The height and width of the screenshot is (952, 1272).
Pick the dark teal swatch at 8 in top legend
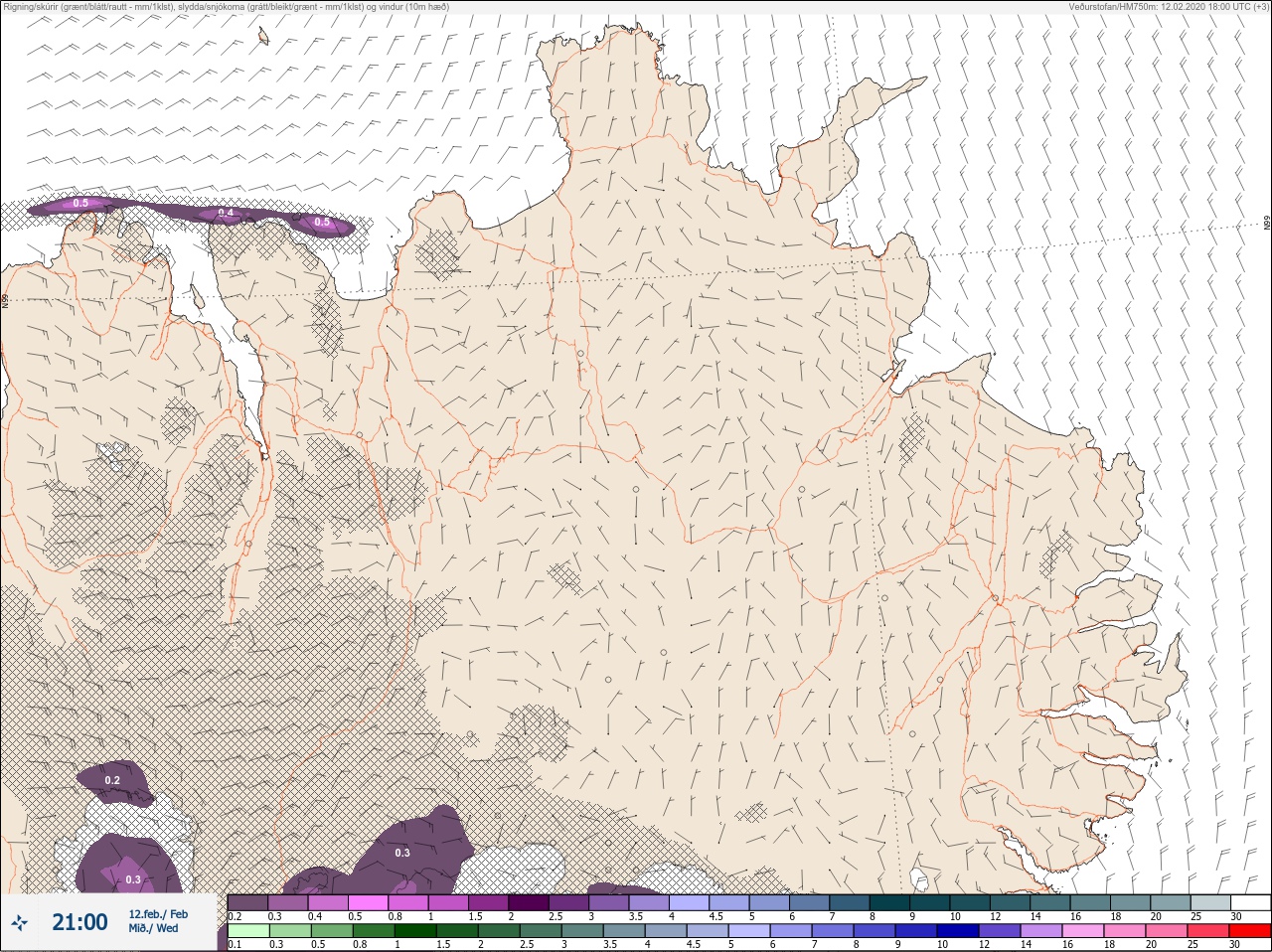tap(888, 903)
